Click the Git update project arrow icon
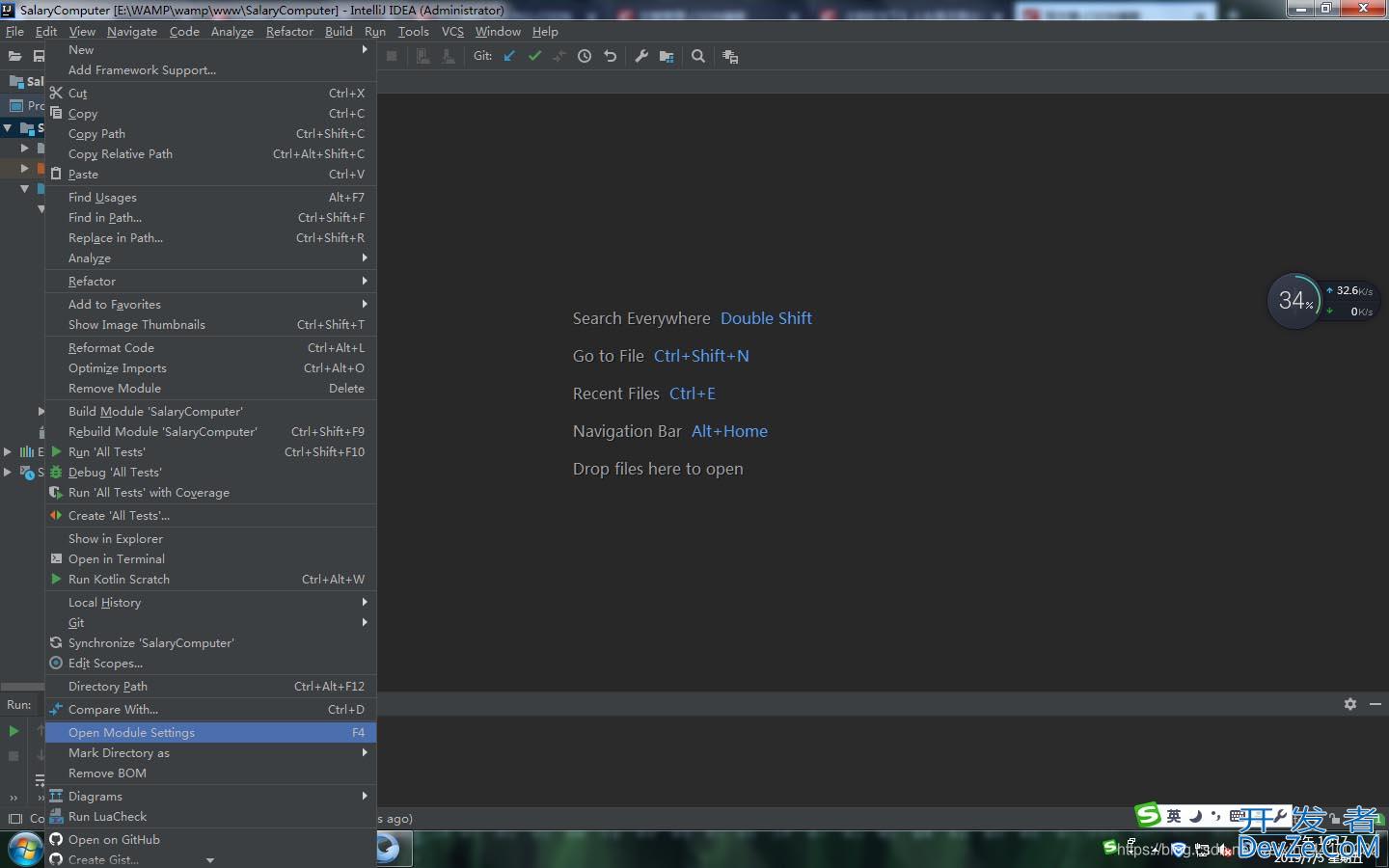 tap(509, 56)
